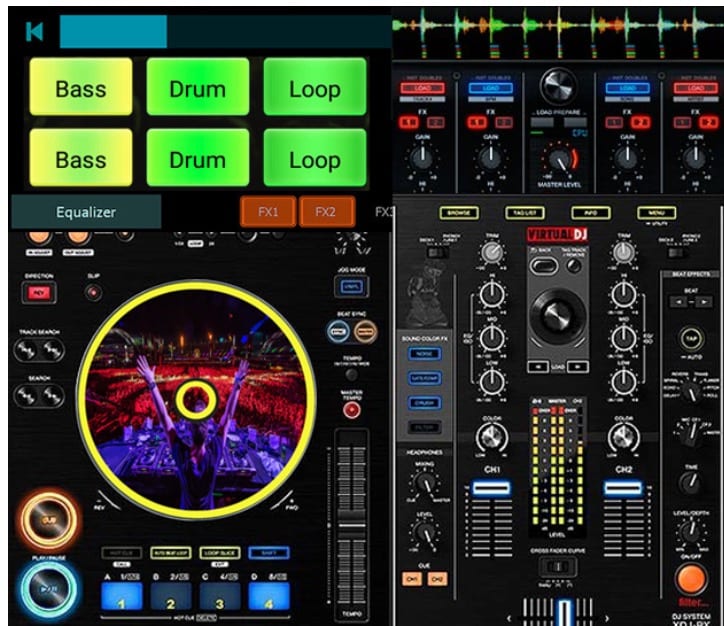The image size is (724, 626).
Task: Toggle the orange beat effect On/Off button
Action: coord(691,579)
